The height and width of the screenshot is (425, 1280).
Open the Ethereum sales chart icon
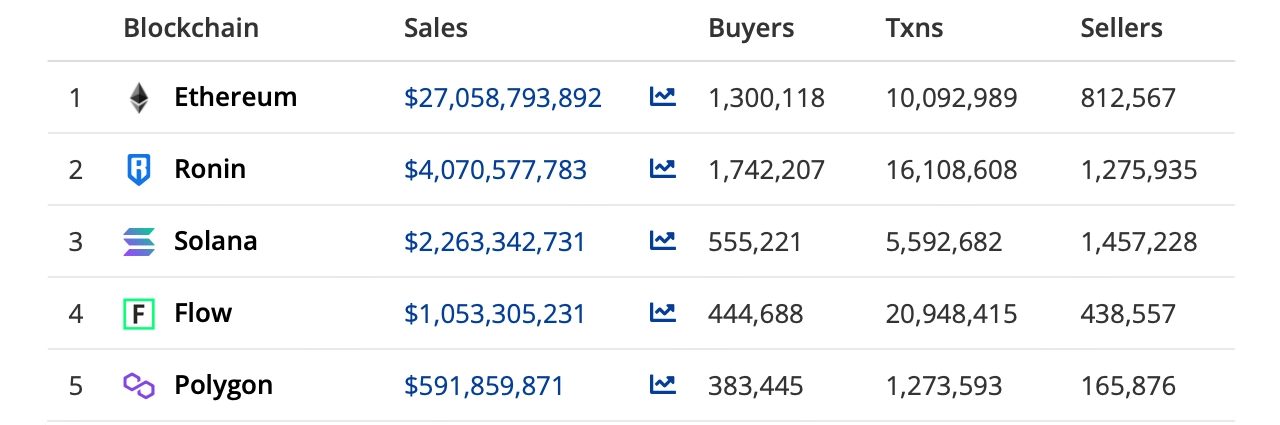[x=662, y=97]
